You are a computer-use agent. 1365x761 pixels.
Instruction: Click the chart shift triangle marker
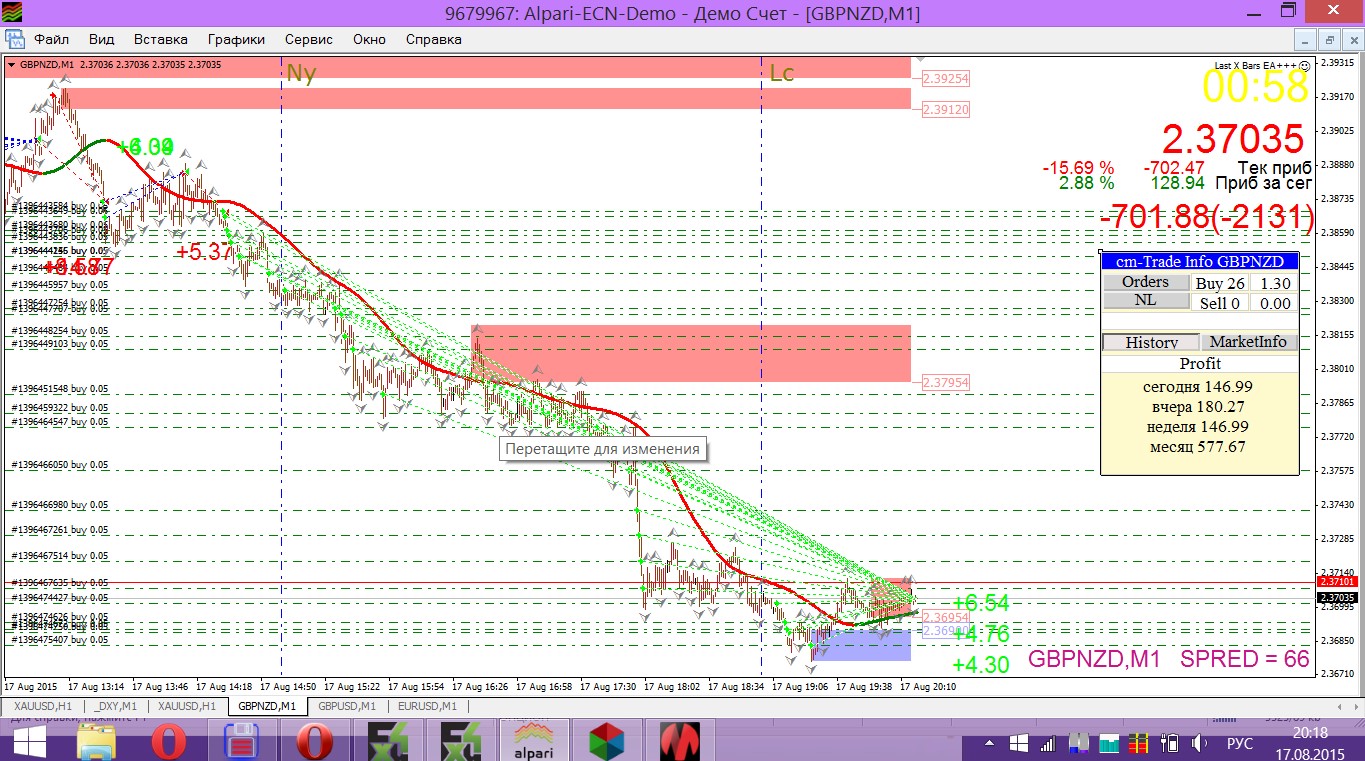919,61
